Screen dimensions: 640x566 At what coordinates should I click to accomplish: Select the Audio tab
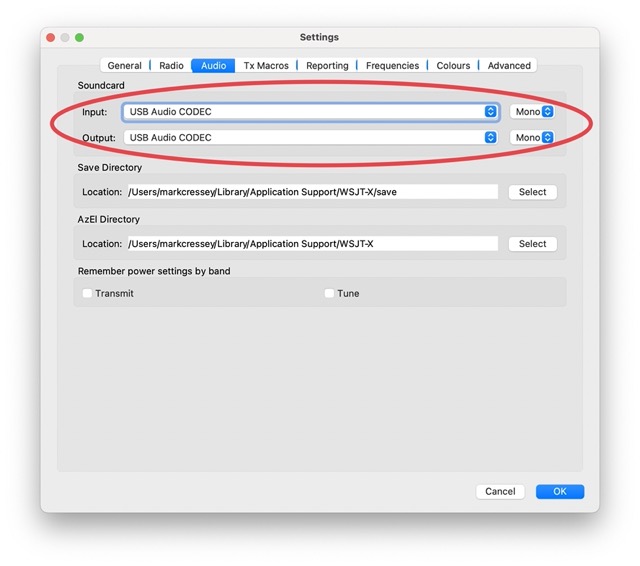[213, 66]
